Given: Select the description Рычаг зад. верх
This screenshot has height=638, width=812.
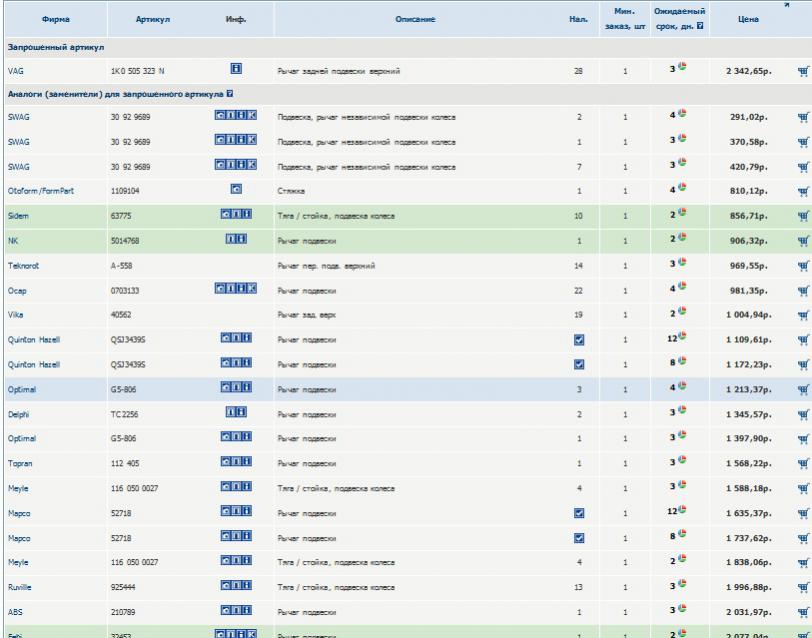Looking at the screenshot, I should (307, 315).
